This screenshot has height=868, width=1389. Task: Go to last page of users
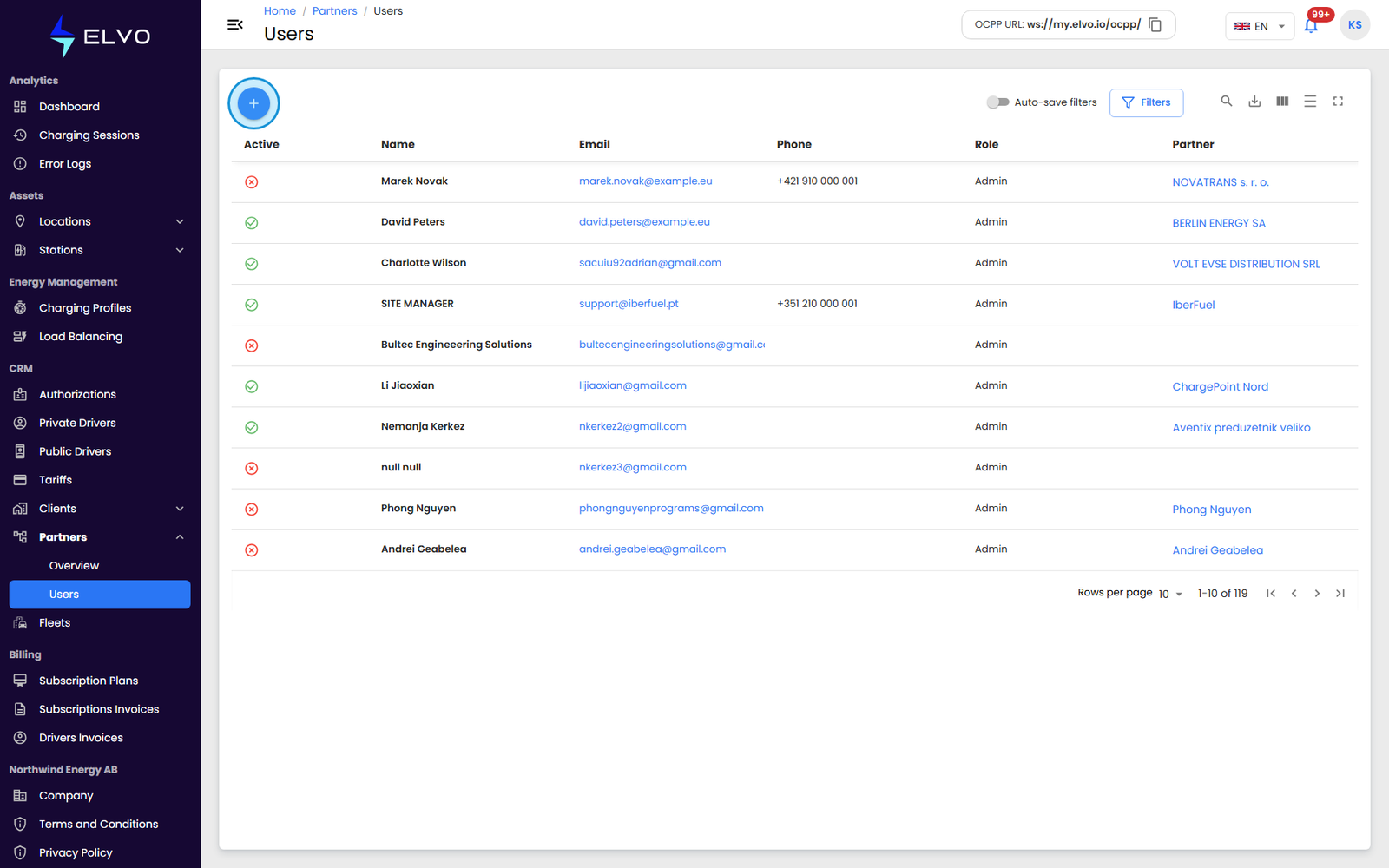tap(1340, 594)
